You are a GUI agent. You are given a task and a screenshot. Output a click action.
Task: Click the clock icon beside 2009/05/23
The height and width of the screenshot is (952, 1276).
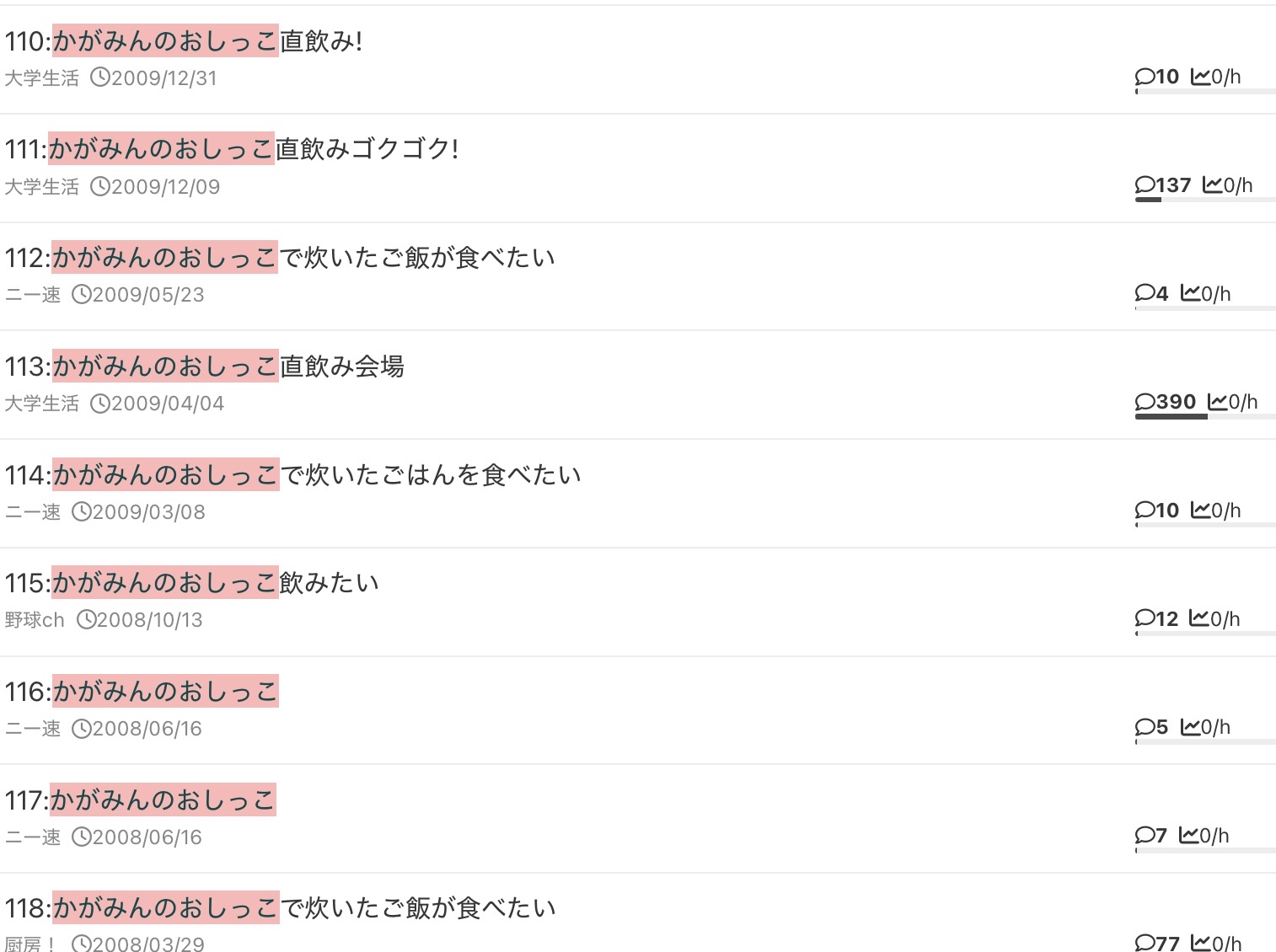[x=81, y=295]
